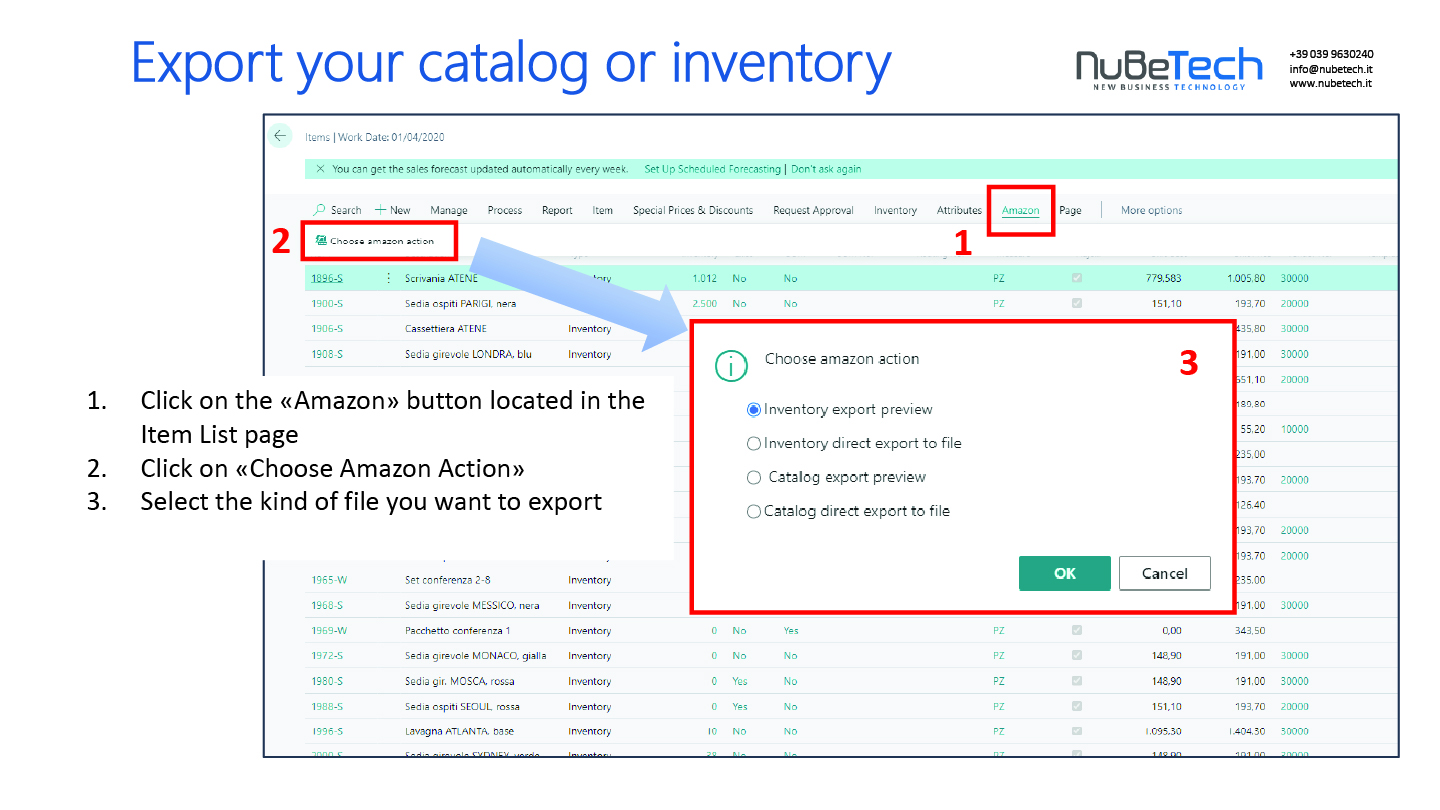Toggle the checkbox in row 1900-S
The image size is (1440, 810).
(1076, 303)
